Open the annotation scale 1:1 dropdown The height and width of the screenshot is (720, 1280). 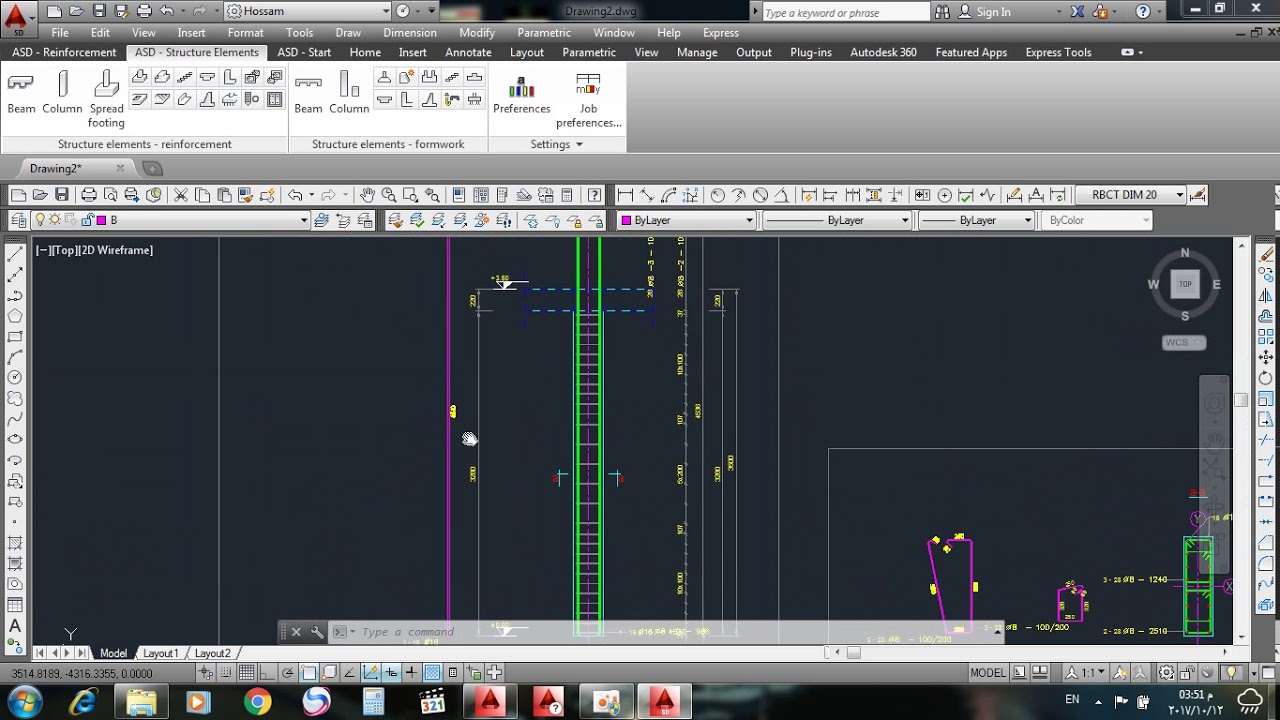tap(1085, 673)
